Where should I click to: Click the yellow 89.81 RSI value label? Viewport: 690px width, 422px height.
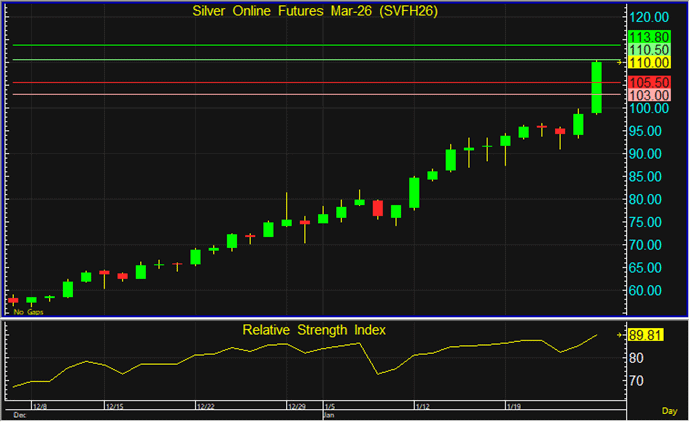[x=649, y=336]
